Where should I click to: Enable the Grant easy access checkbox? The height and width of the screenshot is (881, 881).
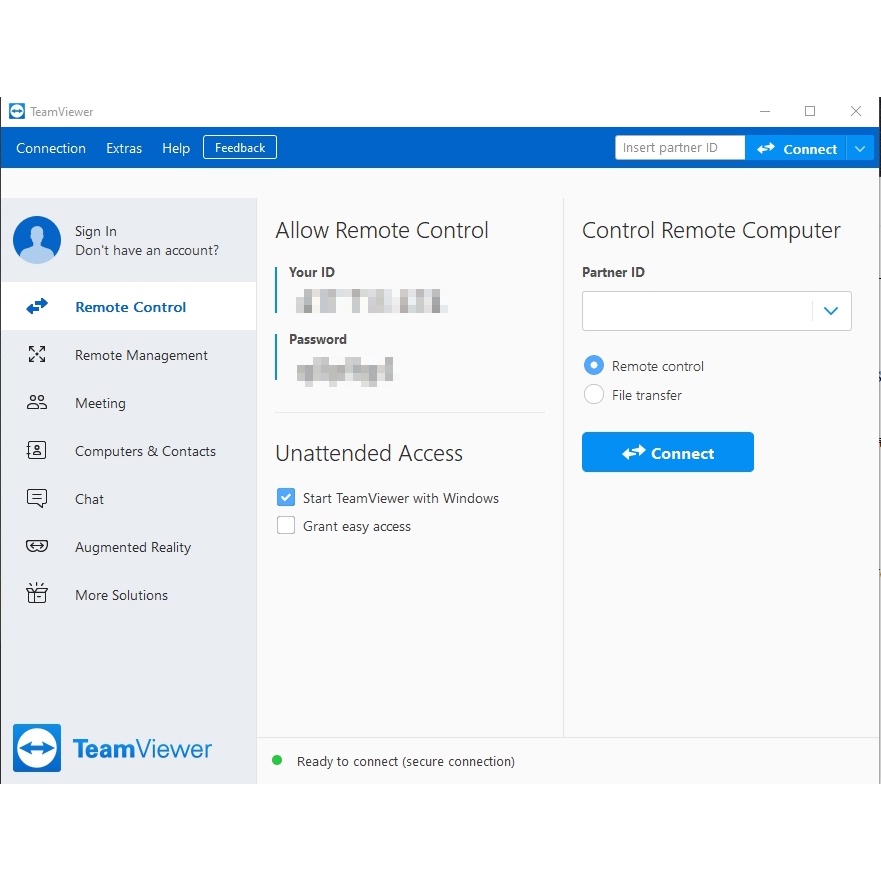coord(285,525)
